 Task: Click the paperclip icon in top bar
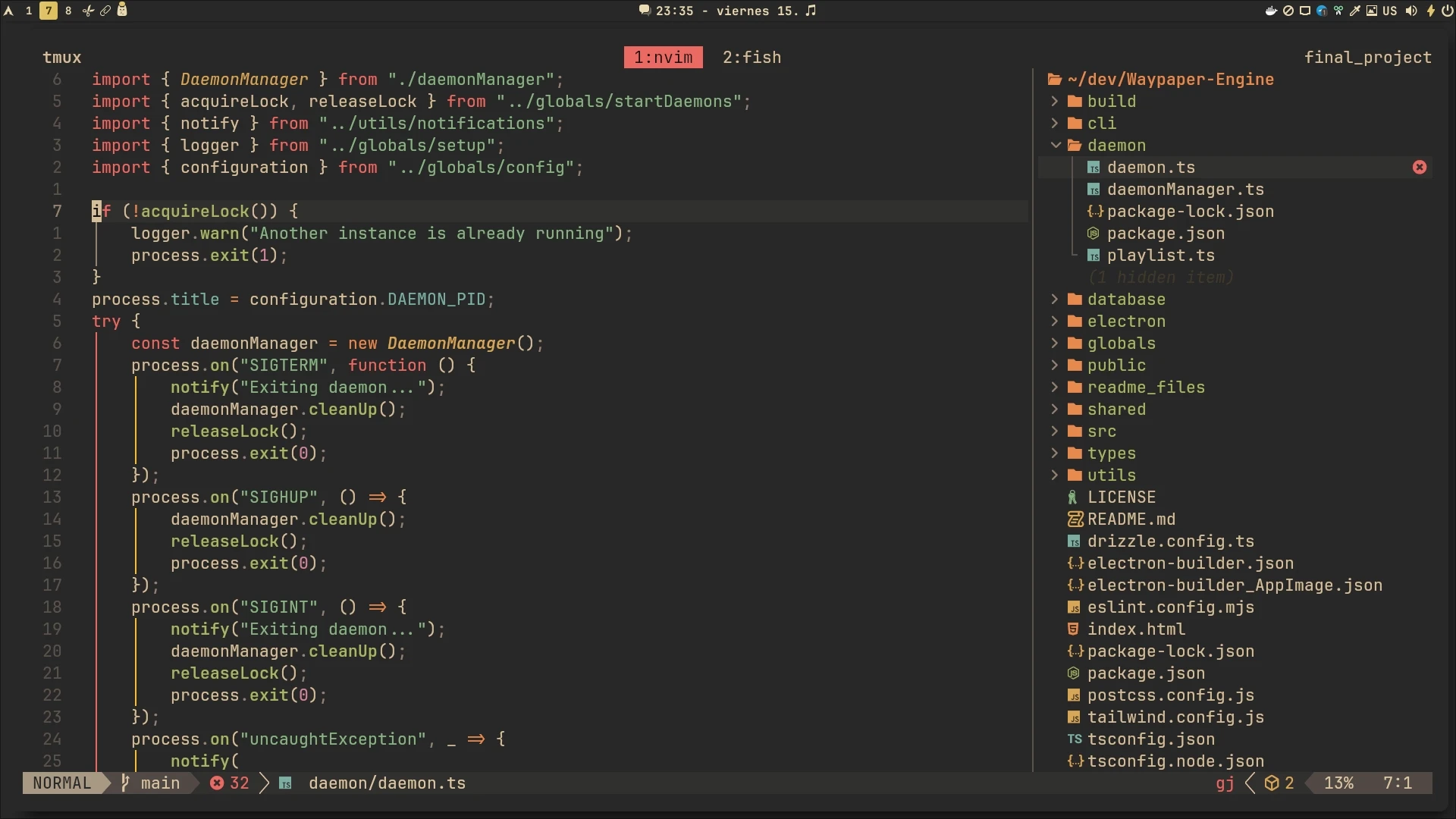point(105,11)
